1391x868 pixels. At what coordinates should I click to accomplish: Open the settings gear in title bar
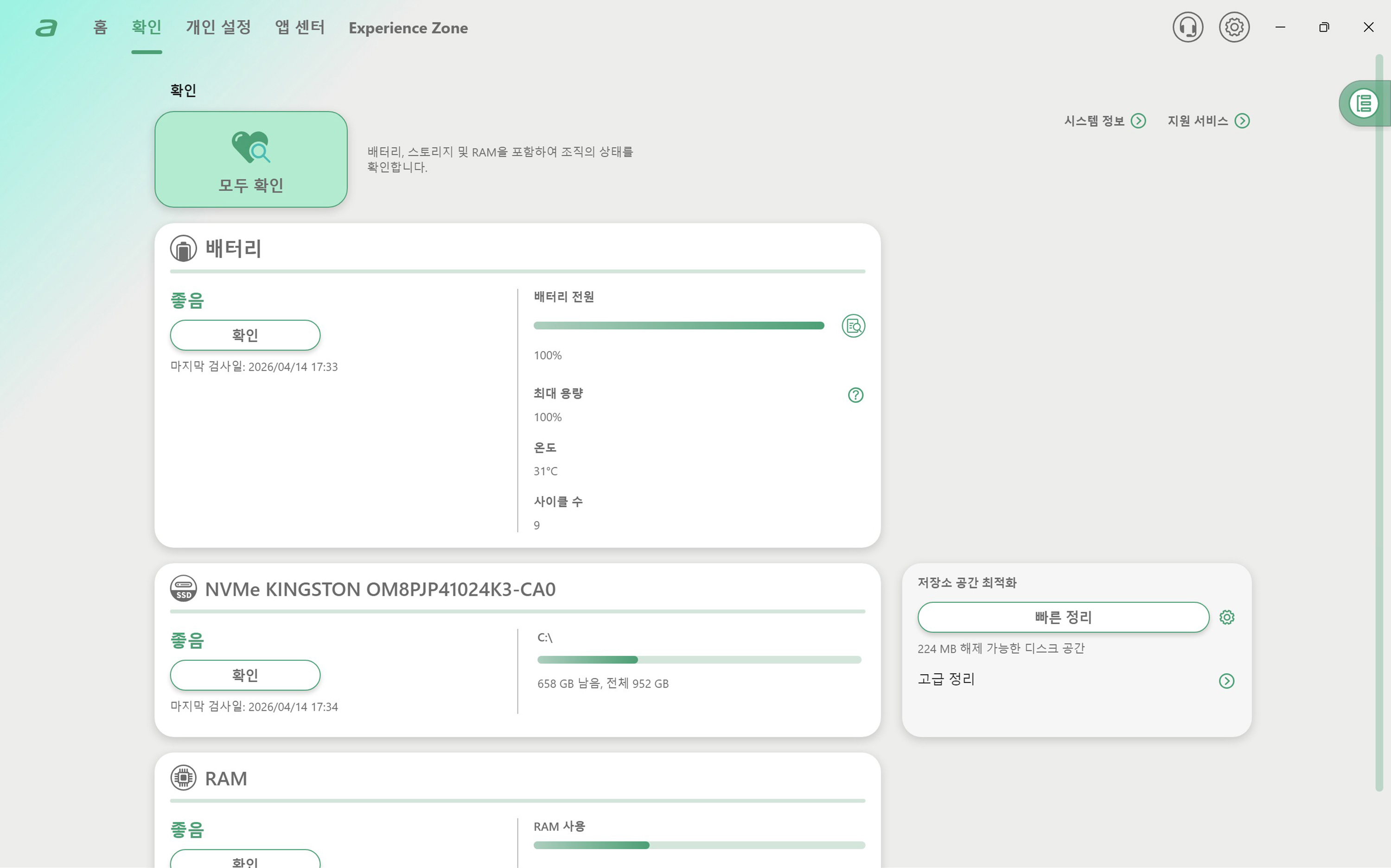(1234, 27)
